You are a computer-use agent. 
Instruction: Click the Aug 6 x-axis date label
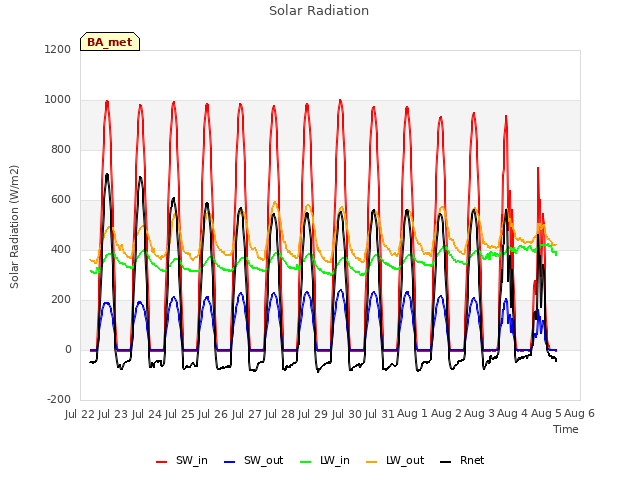(580, 414)
